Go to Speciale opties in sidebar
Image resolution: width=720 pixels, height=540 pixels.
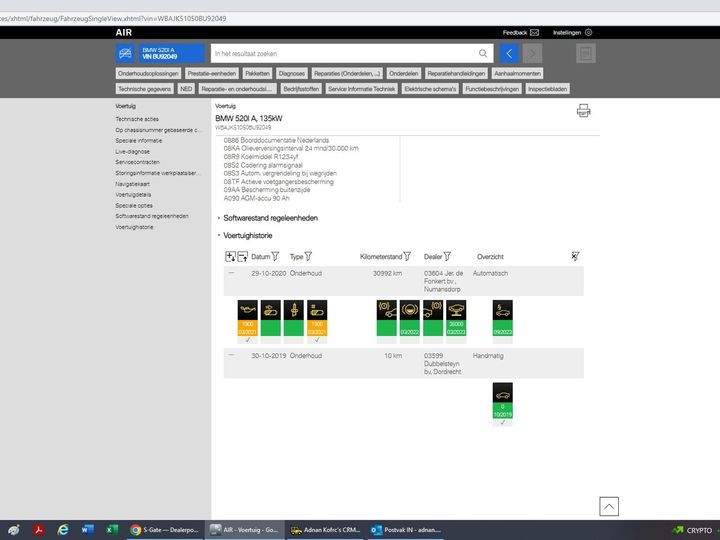(x=134, y=205)
